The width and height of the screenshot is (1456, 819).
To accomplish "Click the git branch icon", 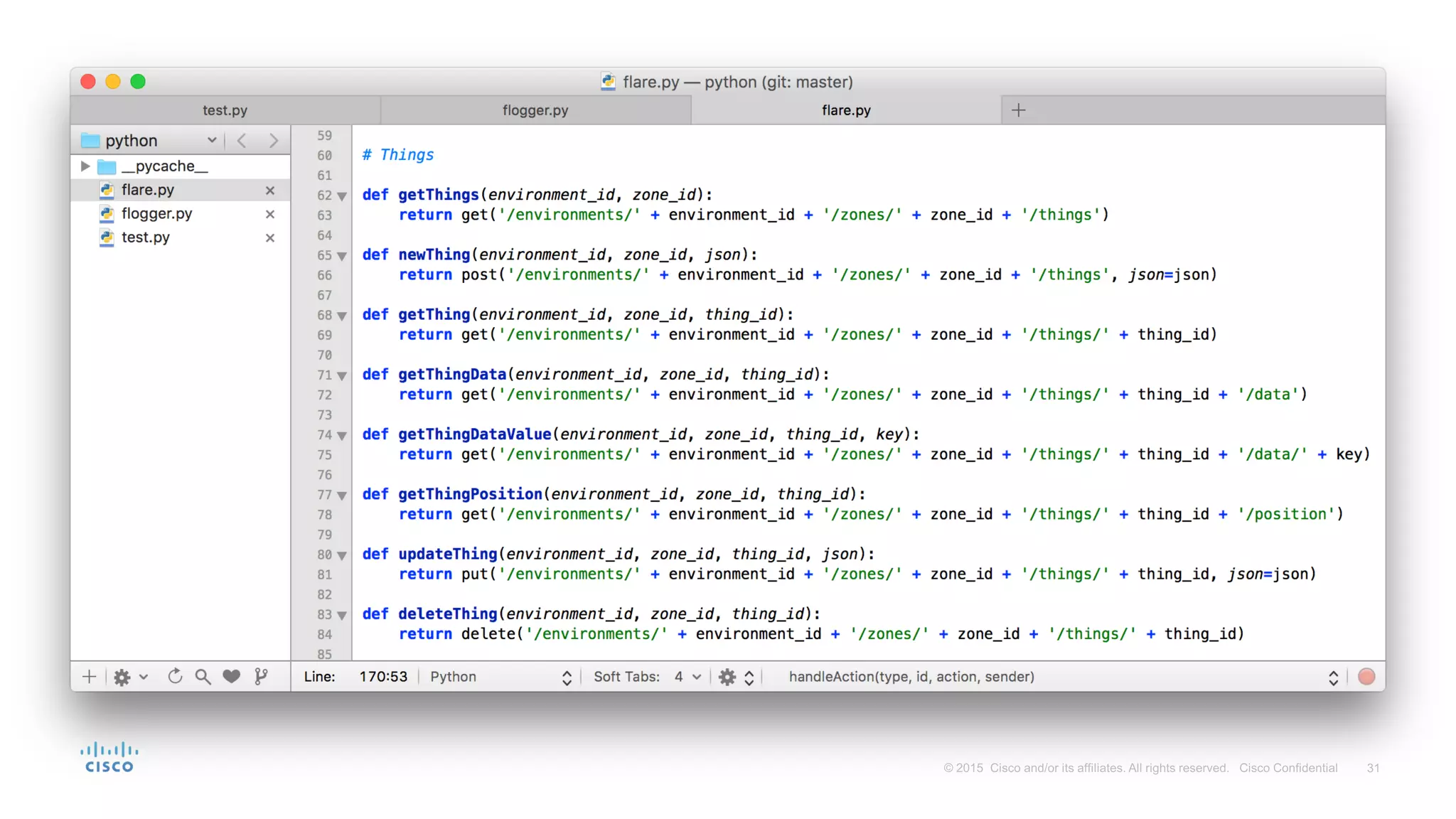I will point(261,677).
